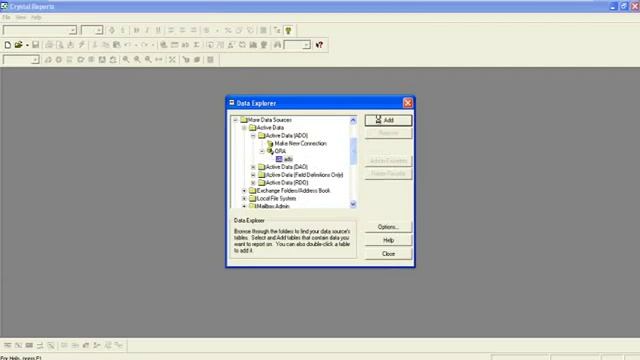This screenshot has width=640, height=360.
Task: Click the align right icon
Action: click(193, 30)
